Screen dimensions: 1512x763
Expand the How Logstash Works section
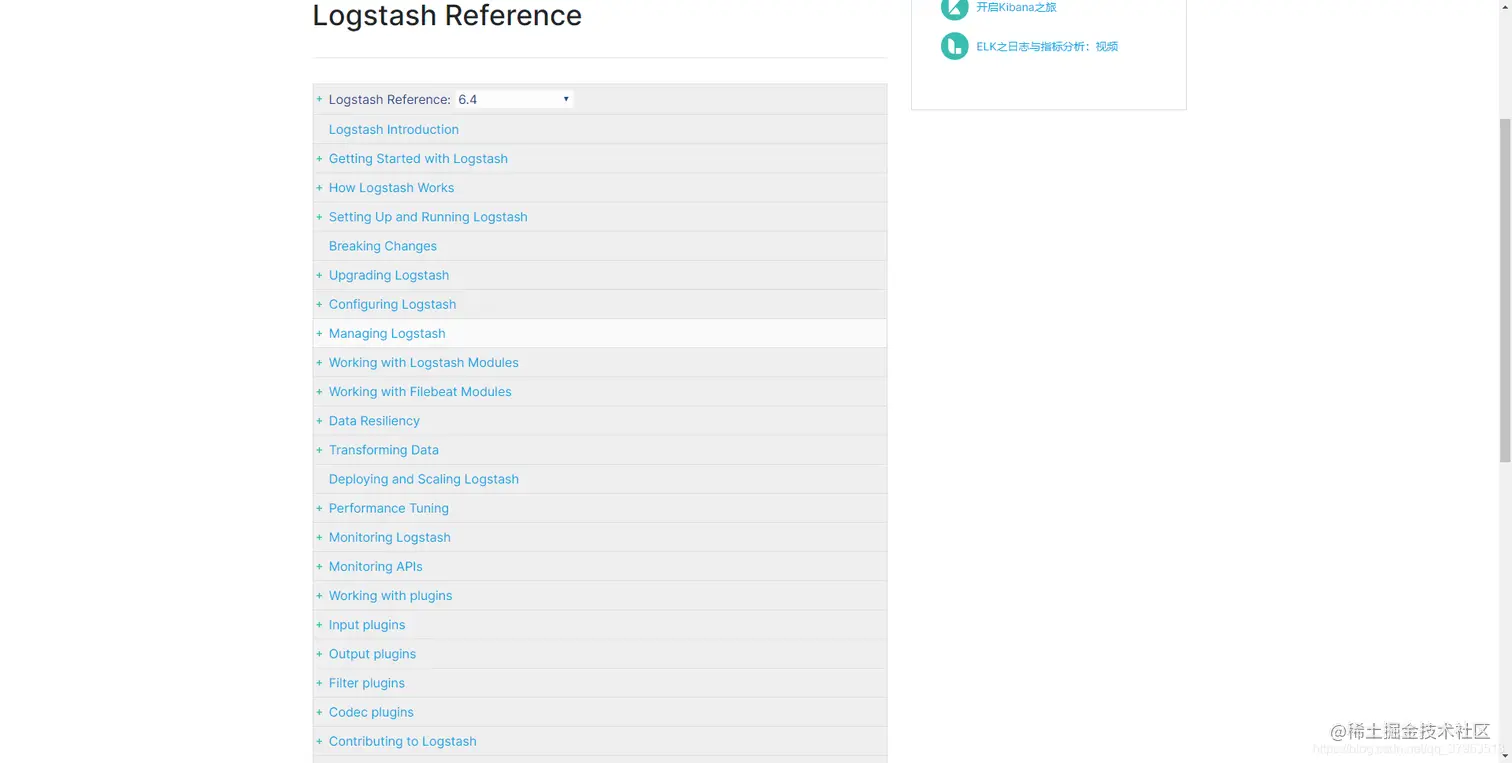(319, 187)
